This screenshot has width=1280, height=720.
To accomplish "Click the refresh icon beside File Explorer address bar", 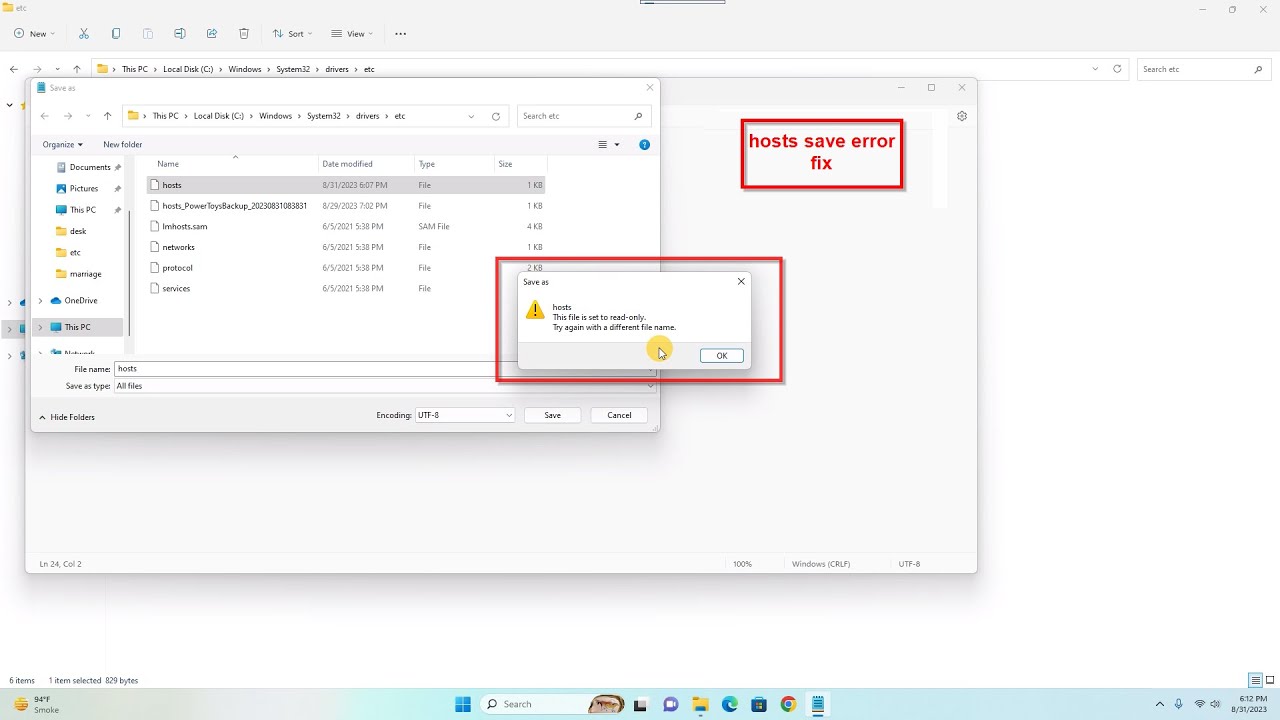I will point(1119,69).
